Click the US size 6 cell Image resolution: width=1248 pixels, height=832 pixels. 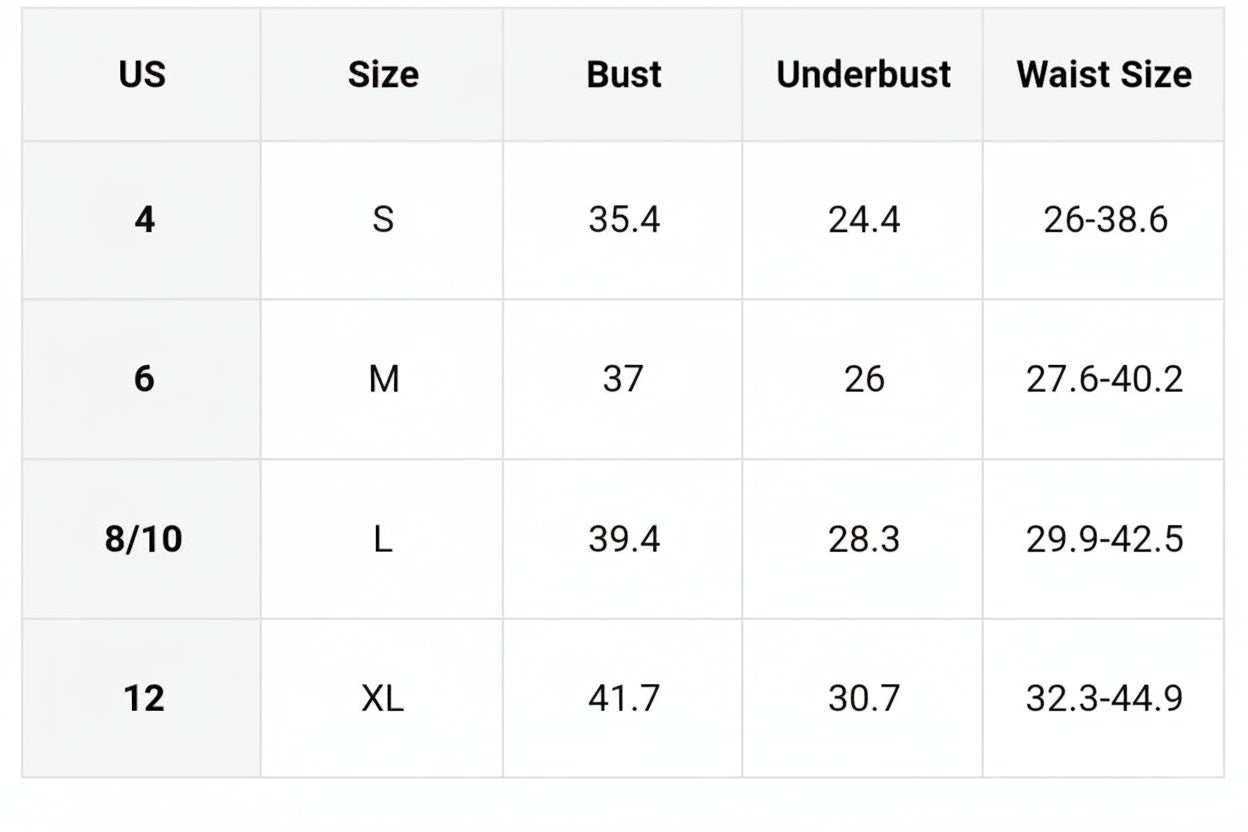click(x=144, y=379)
